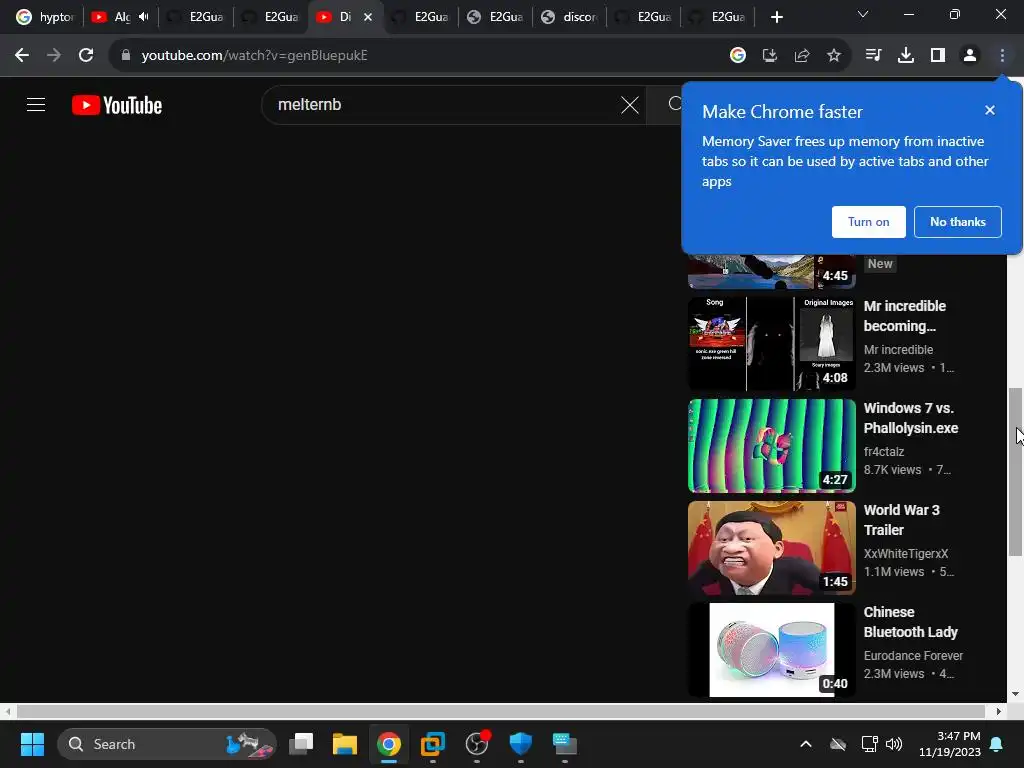
Task: Open the volume control in tray
Action: pyautogui.click(x=894, y=744)
